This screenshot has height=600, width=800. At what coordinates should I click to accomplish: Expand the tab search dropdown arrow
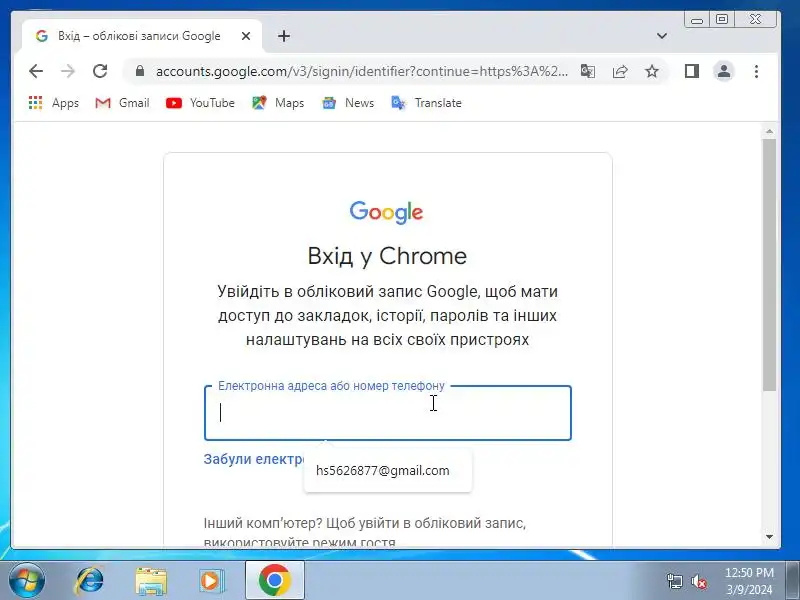[x=662, y=36]
